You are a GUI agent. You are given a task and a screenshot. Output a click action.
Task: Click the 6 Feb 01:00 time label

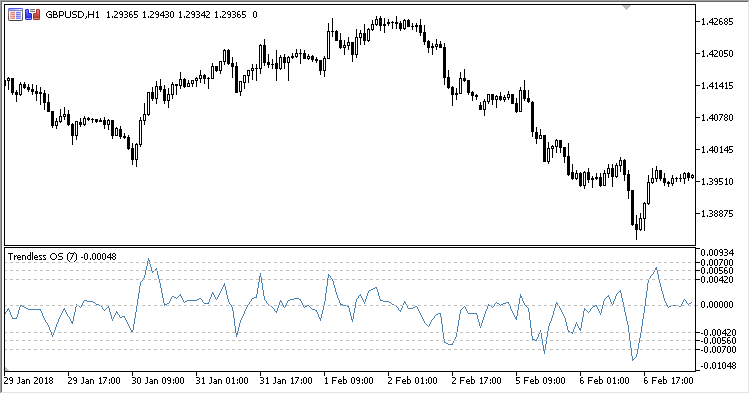point(605,381)
